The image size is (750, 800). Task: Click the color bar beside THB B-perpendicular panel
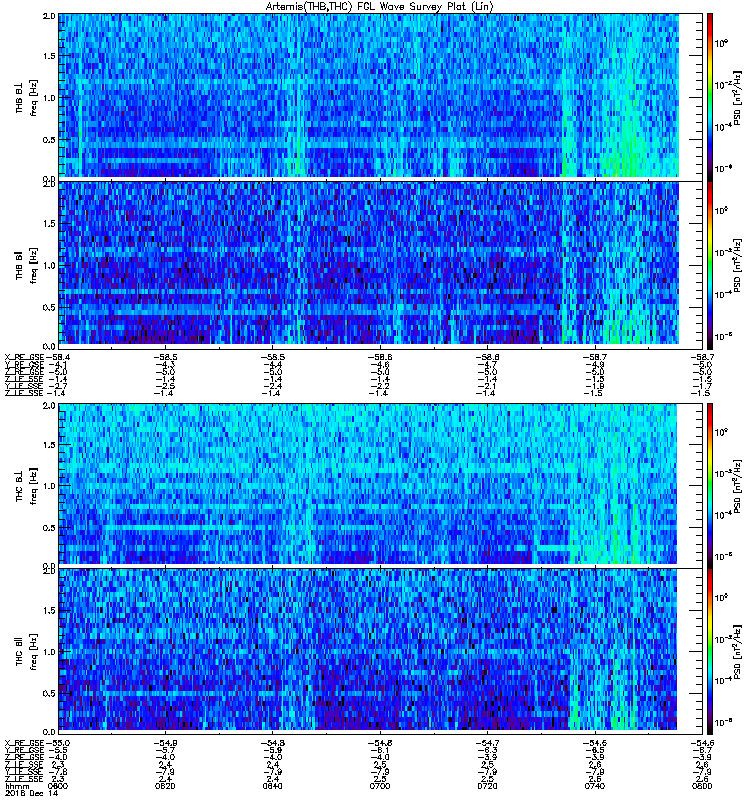[x=710, y=96]
